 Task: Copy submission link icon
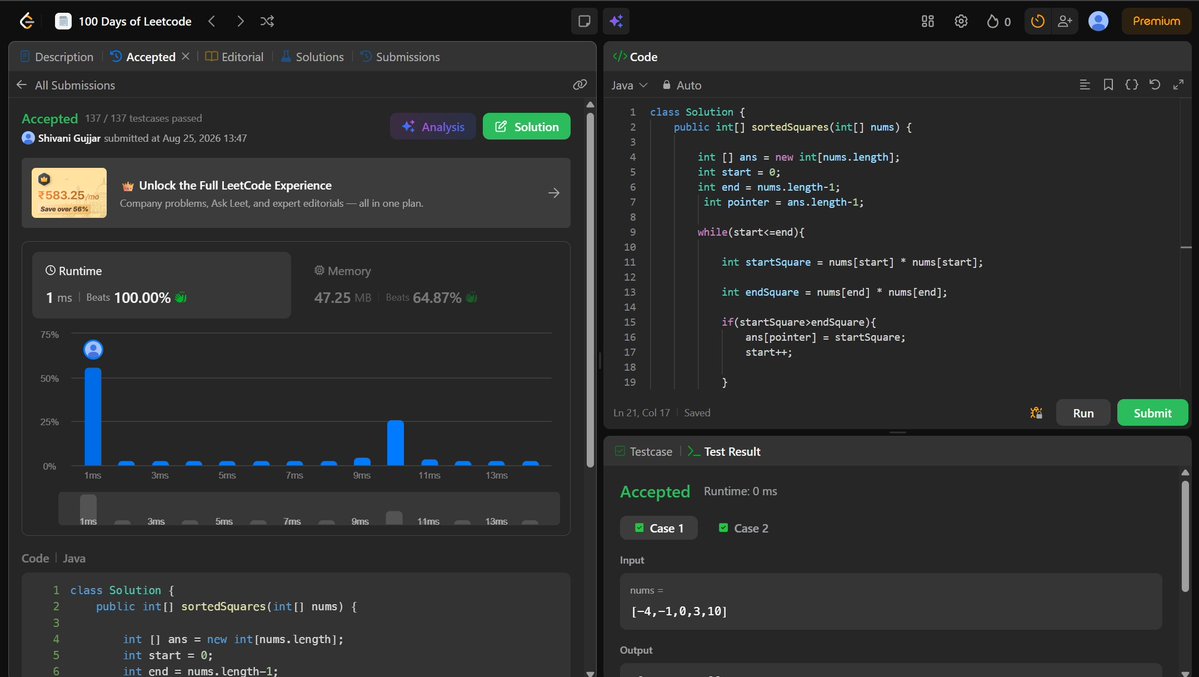click(x=580, y=85)
